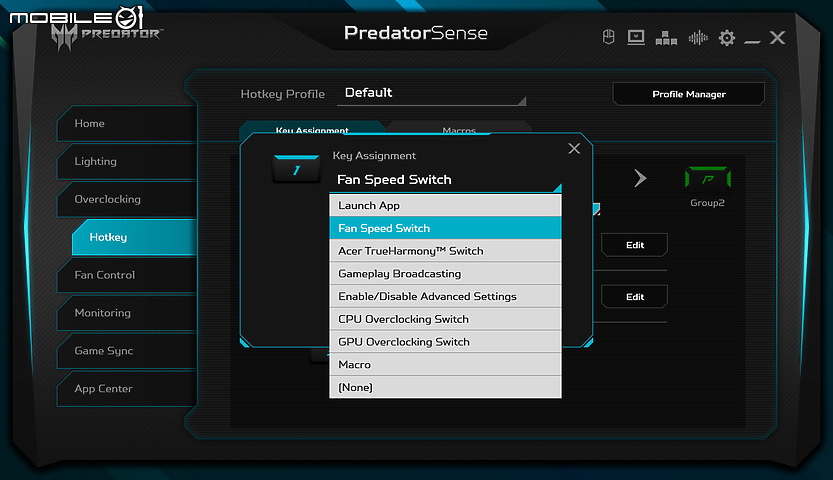The width and height of the screenshot is (833, 480).
Task: Open the Game Sync section
Action: (128, 351)
